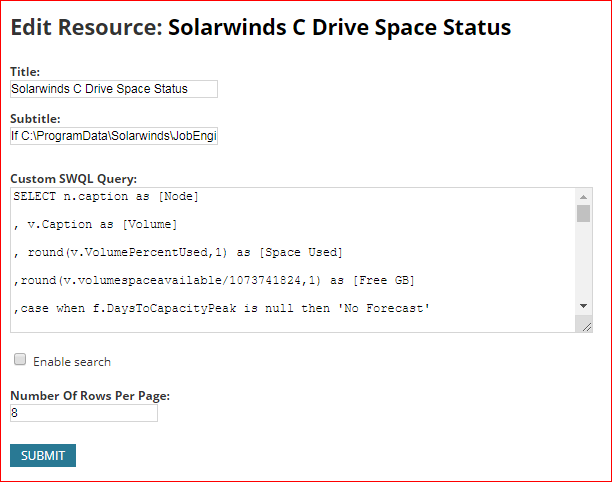Click inside the Custom SWQL Query textarea
Screen dimensions: 612x482
(293, 260)
